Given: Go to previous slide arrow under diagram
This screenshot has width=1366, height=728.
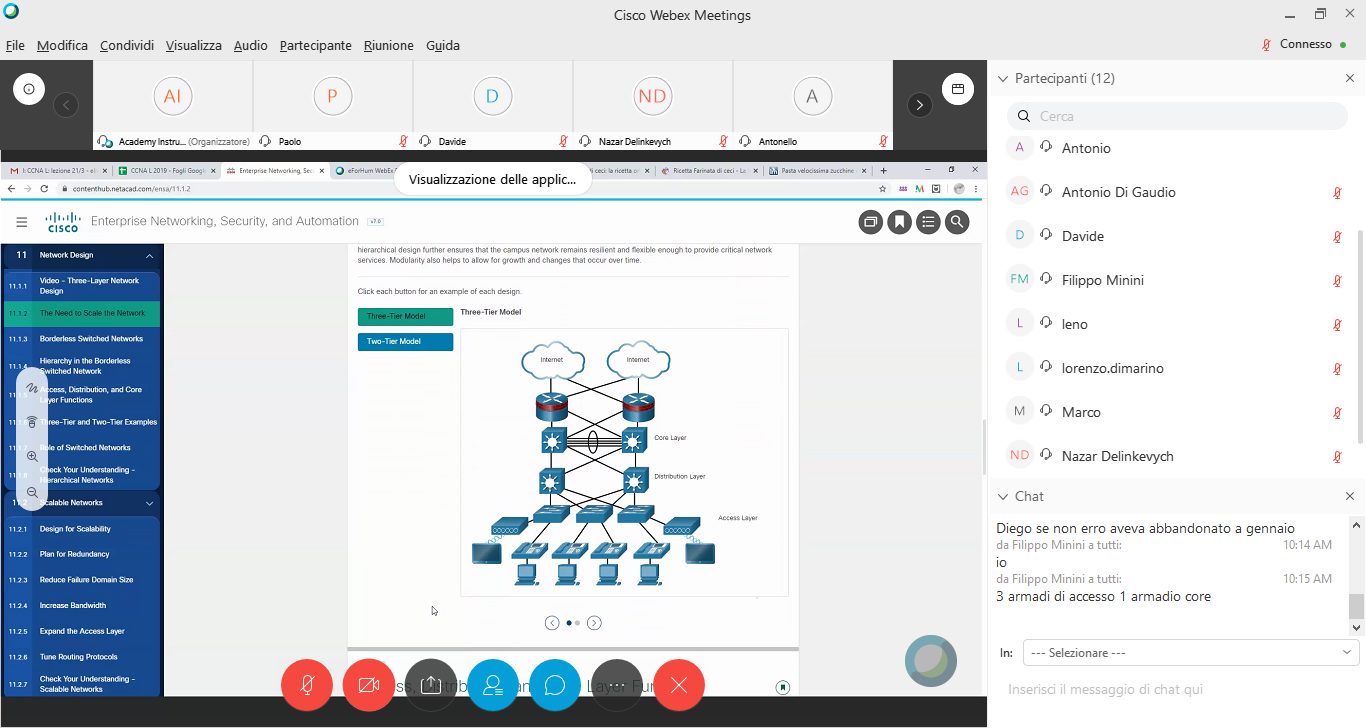Looking at the screenshot, I should coord(552,623).
